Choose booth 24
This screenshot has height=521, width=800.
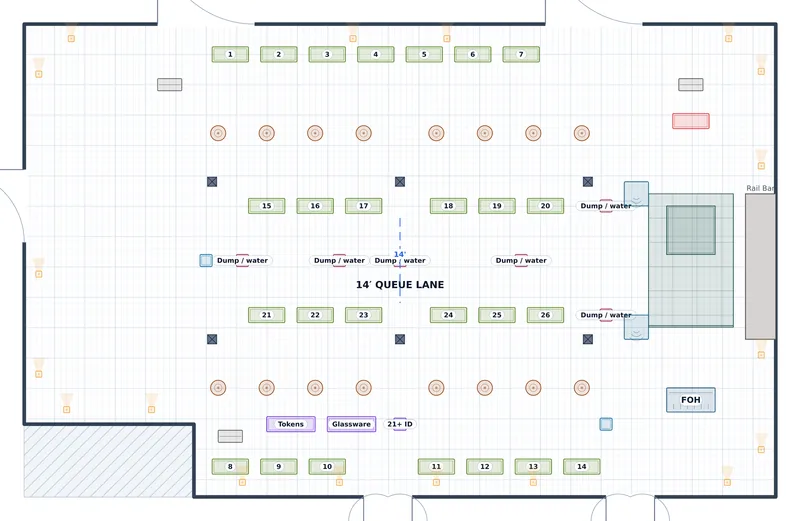click(448, 315)
